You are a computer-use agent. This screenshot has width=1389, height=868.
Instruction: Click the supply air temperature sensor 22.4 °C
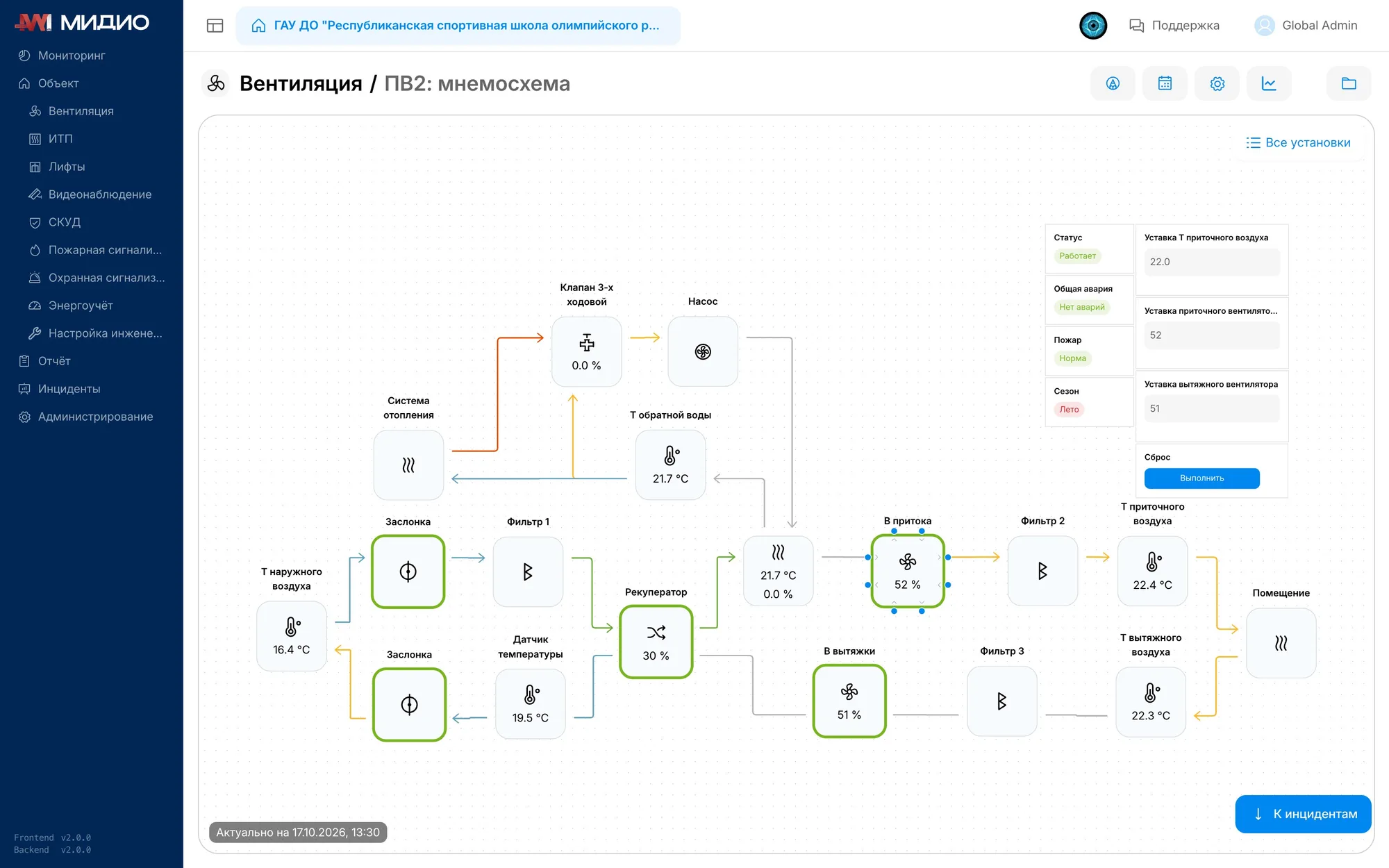click(x=1152, y=571)
